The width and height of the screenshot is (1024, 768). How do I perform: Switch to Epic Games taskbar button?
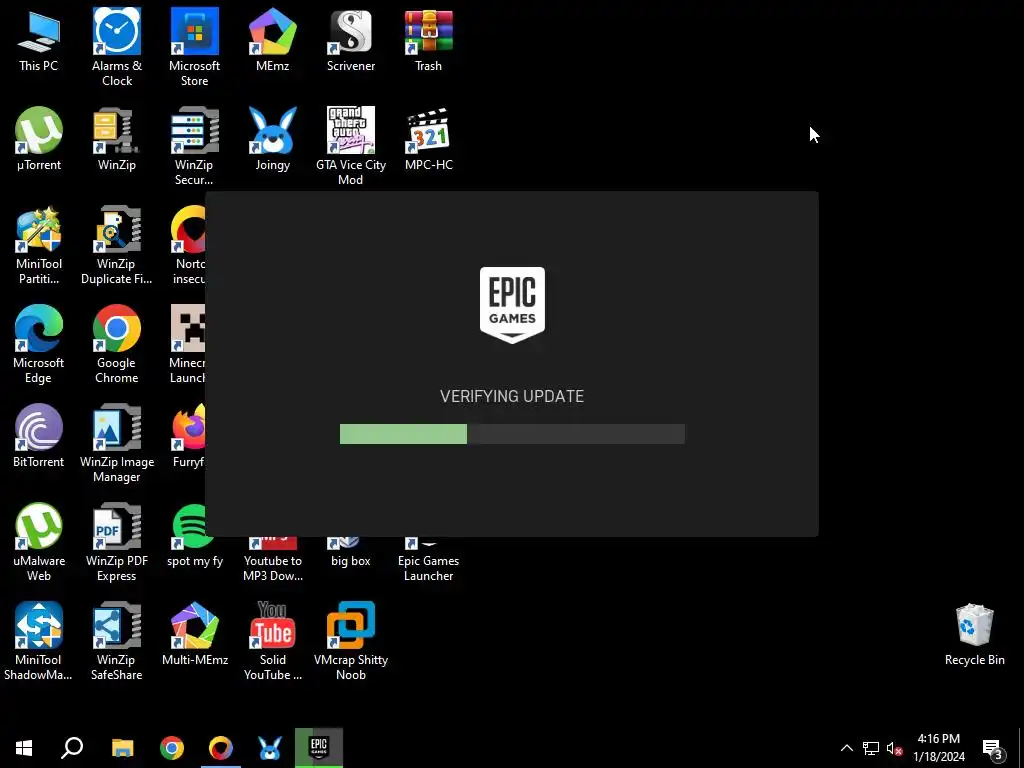(319, 748)
